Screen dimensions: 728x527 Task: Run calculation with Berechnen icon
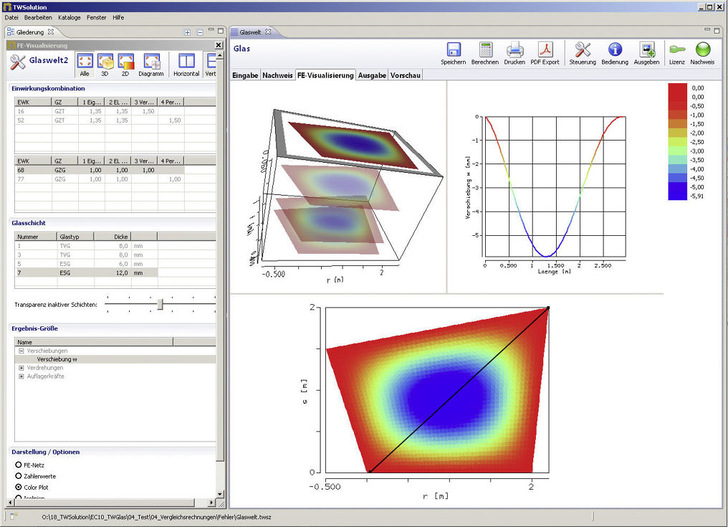pos(484,50)
